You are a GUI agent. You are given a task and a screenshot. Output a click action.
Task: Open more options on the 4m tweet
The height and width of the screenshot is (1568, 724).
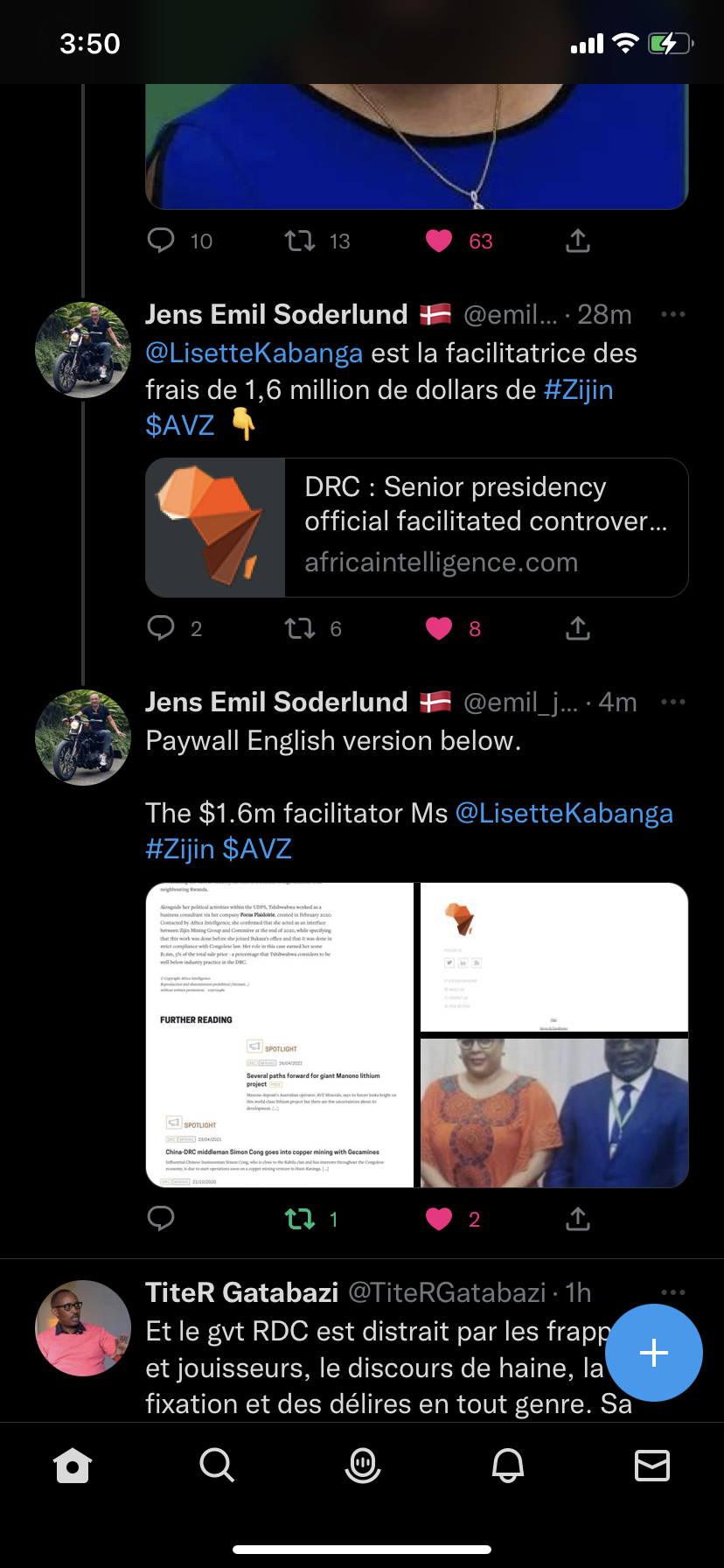tap(673, 702)
